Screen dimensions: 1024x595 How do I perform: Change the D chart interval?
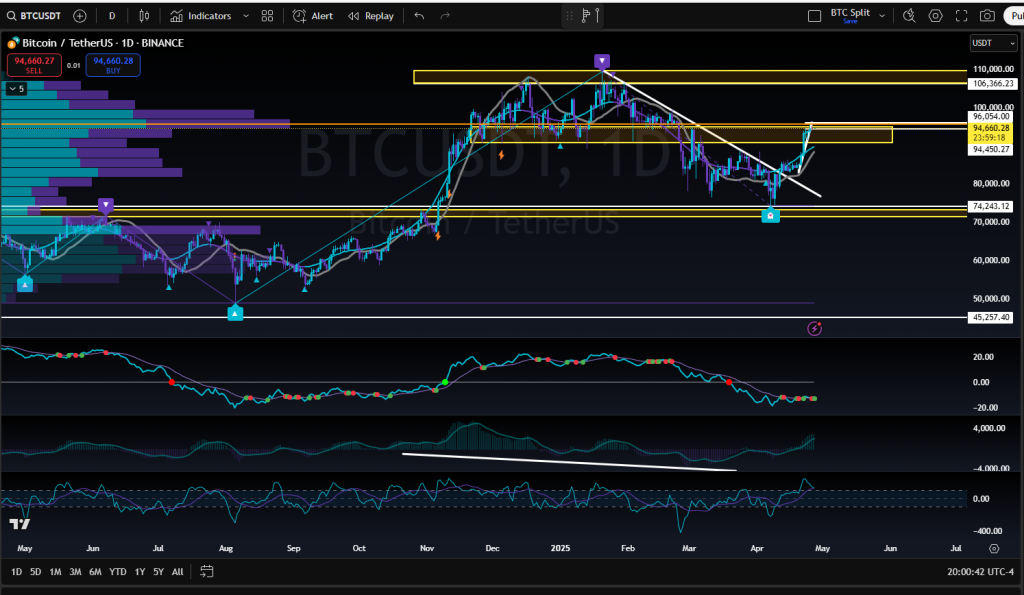[x=112, y=16]
